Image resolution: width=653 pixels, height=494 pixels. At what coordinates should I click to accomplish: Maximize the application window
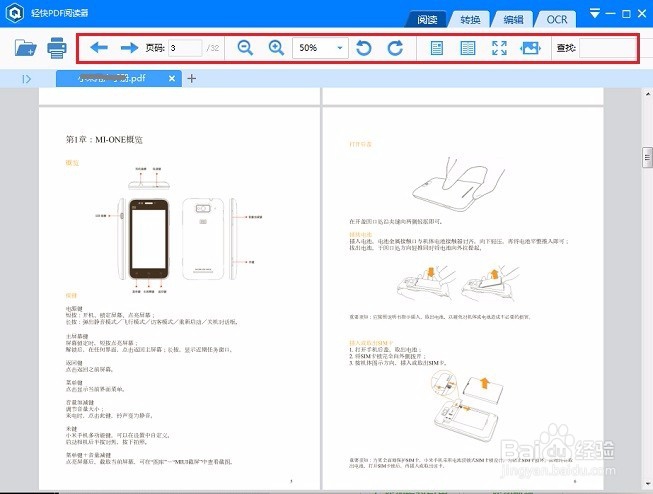pos(626,14)
